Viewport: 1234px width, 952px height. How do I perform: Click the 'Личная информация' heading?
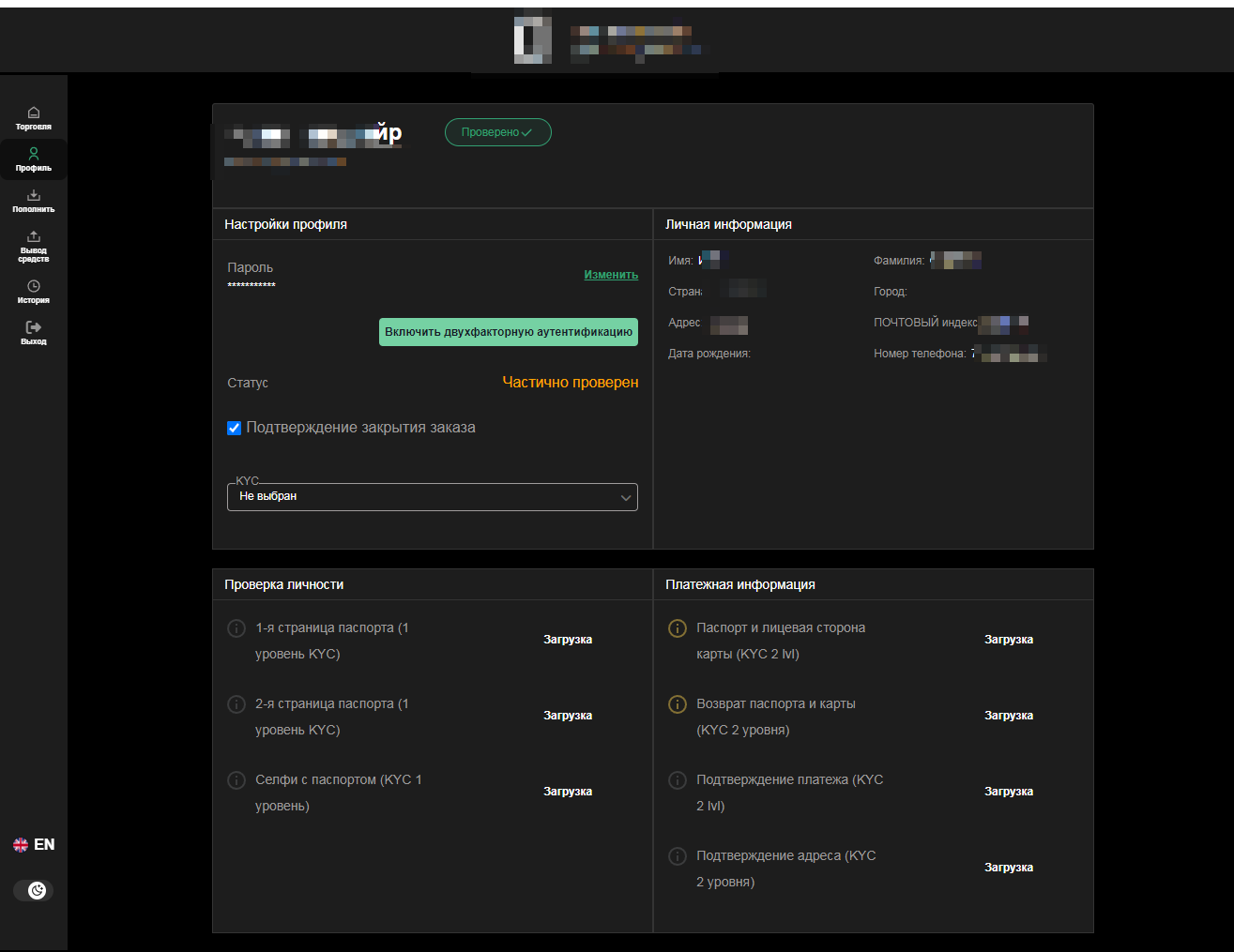728,224
